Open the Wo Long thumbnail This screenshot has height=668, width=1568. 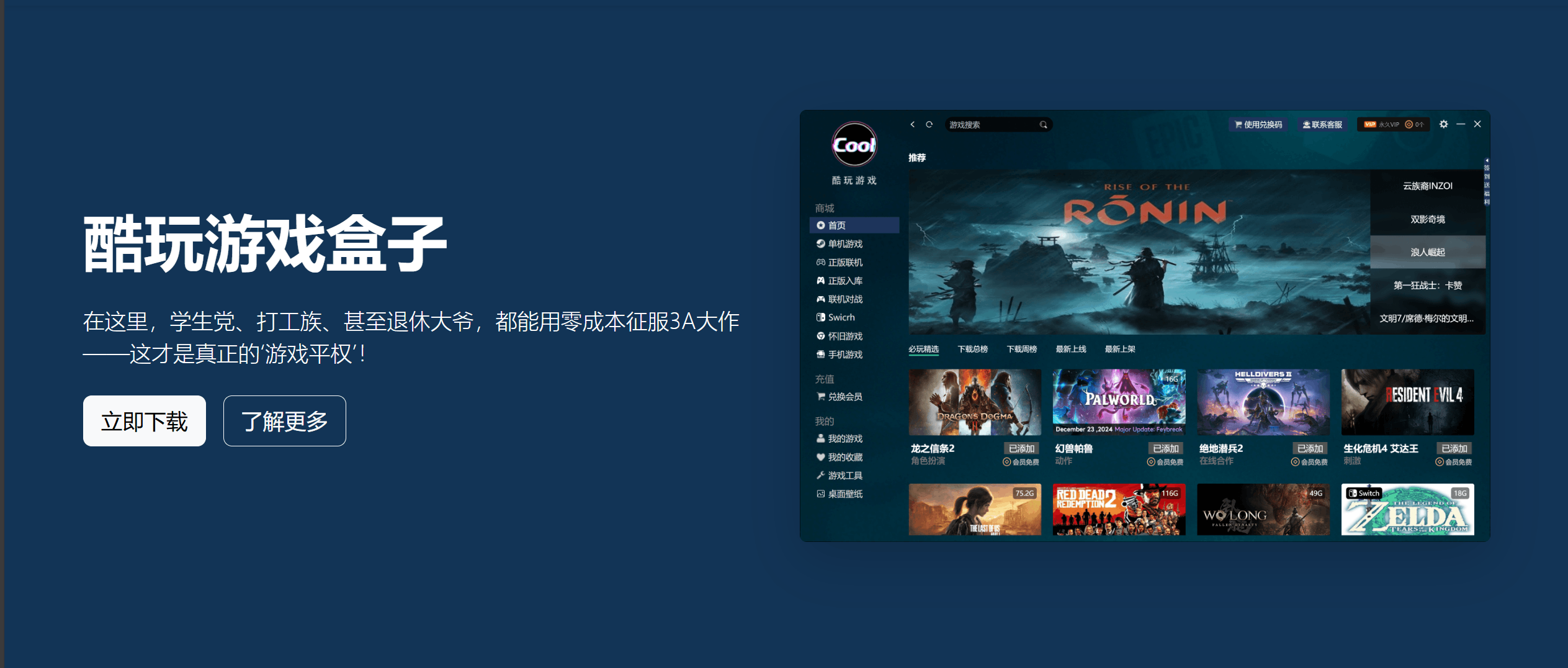1263,510
